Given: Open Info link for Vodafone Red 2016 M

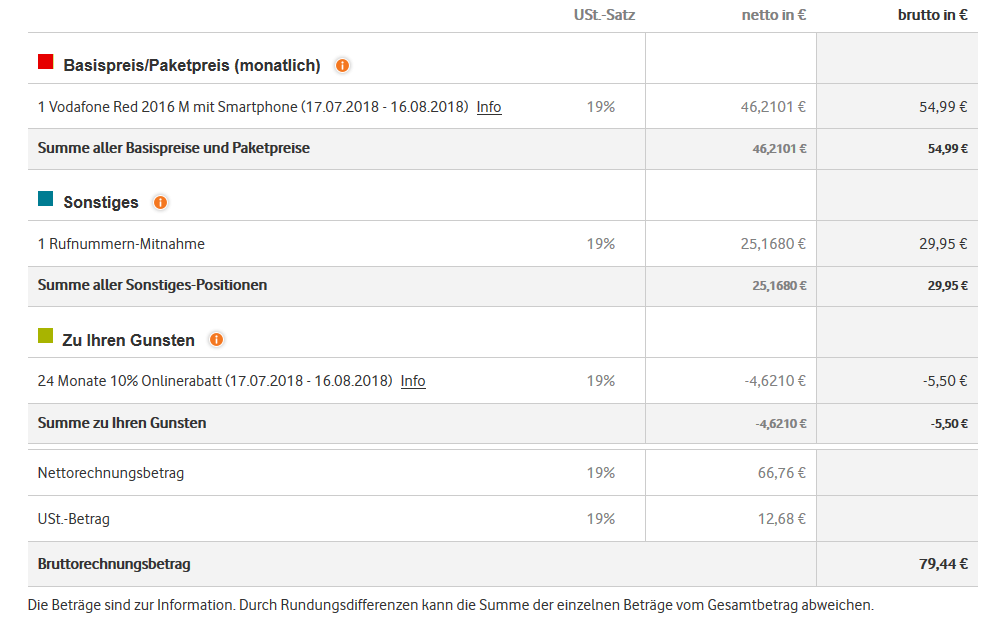Looking at the screenshot, I should pos(489,107).
